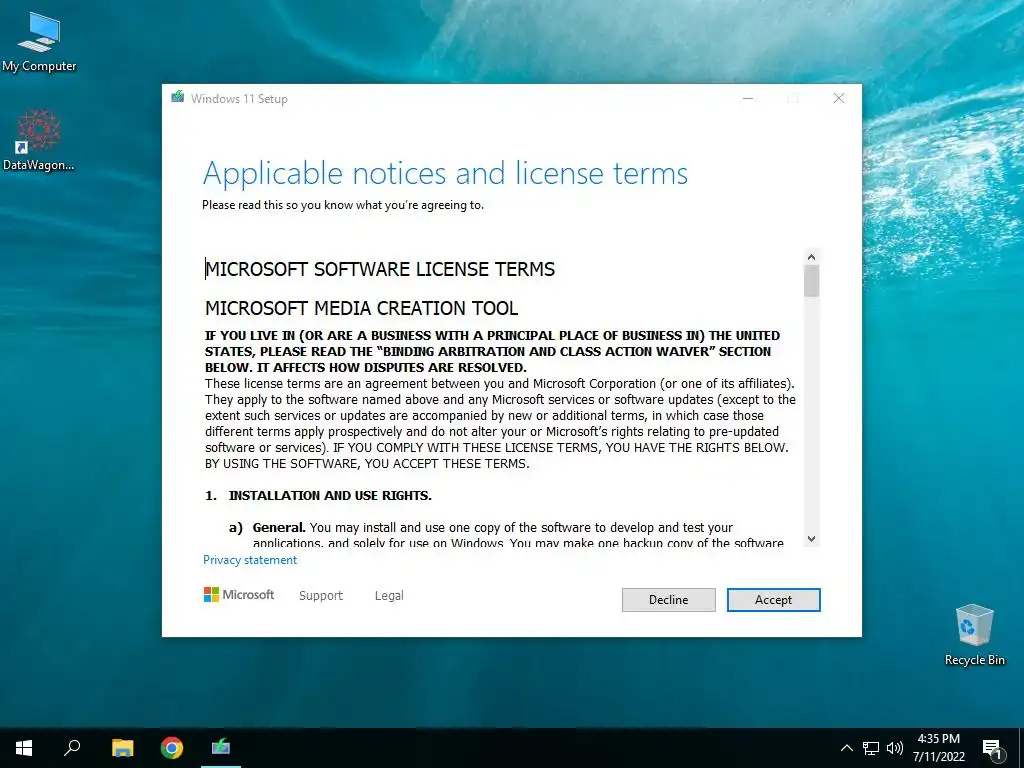Open the Support link
1024x768 pixels.
pos(321,596)
